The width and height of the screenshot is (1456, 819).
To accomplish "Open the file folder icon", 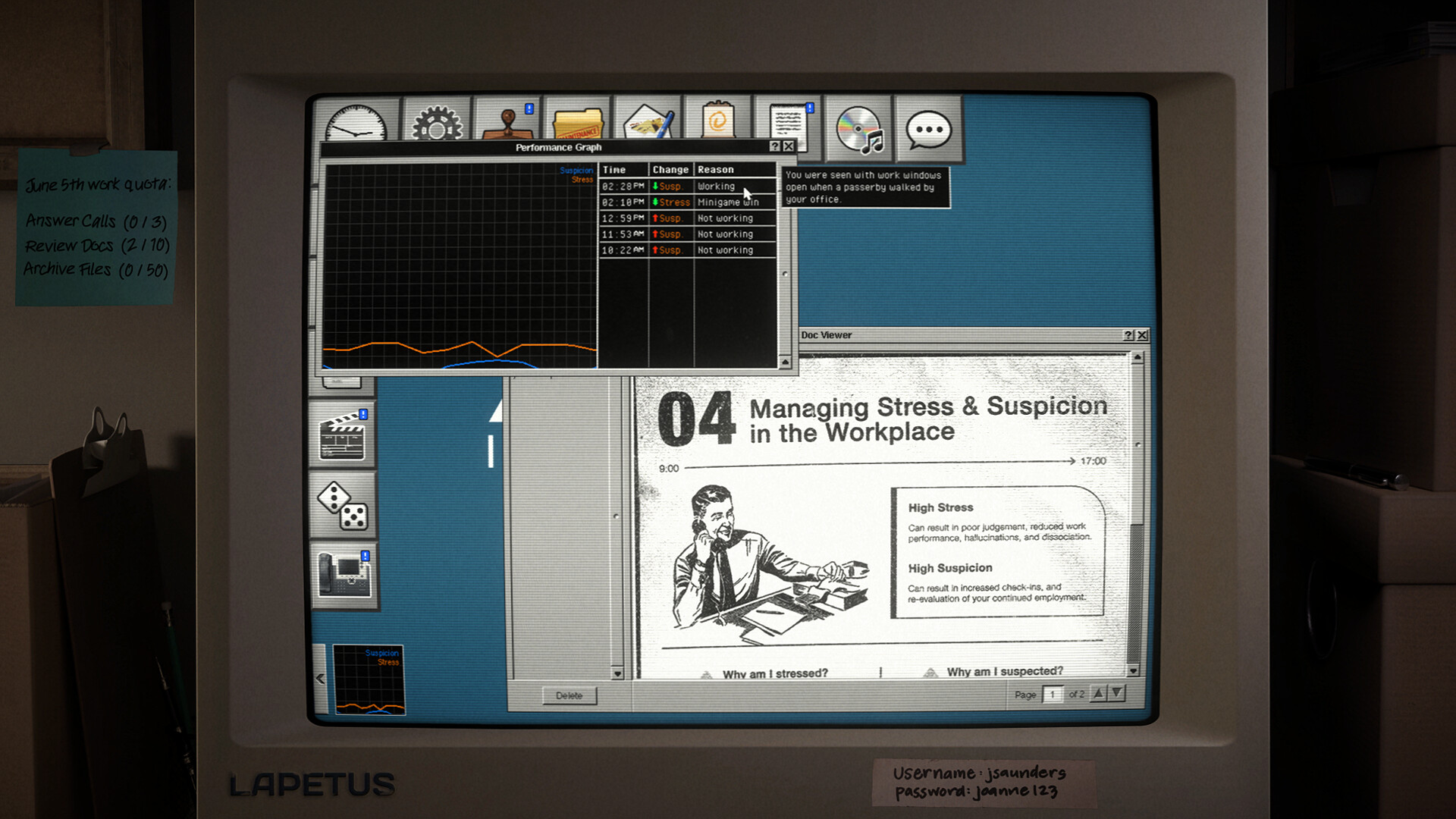I will [x=577, y=120].
